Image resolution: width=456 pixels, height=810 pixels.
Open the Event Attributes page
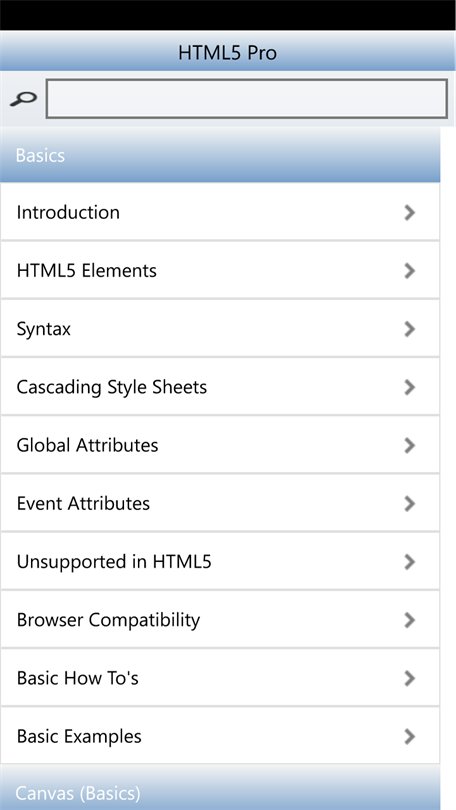[x=220, y=503]
